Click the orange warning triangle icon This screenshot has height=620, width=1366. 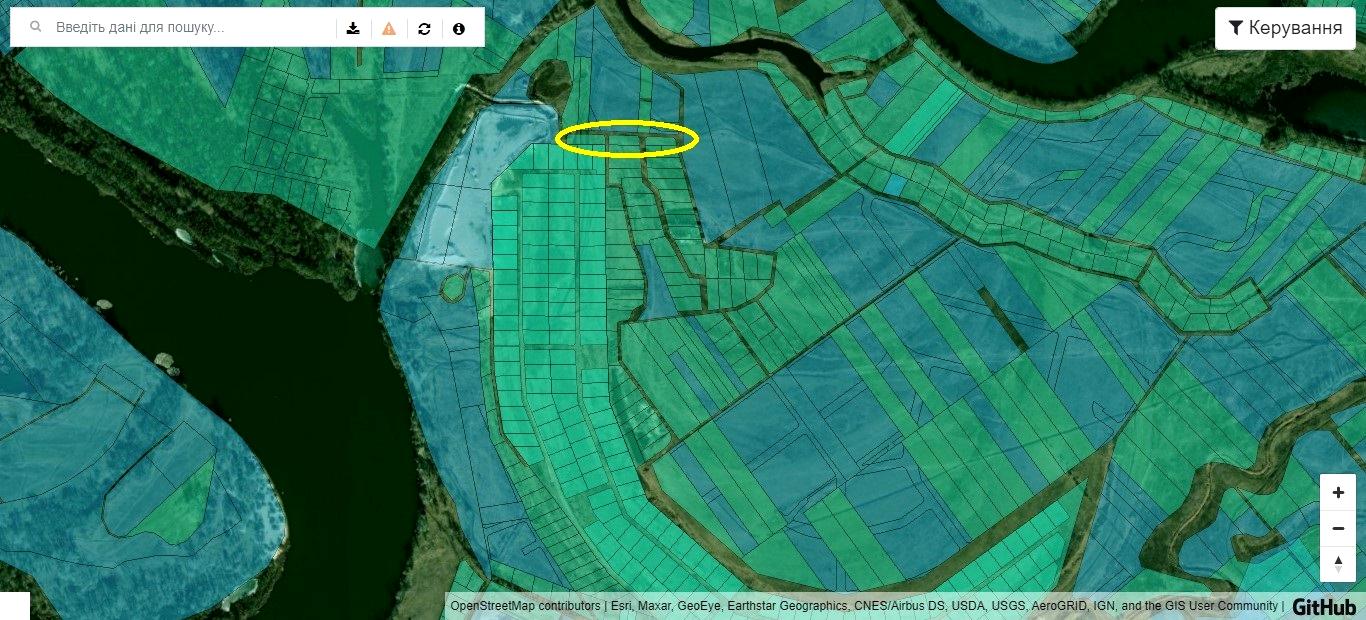[389, 28]
